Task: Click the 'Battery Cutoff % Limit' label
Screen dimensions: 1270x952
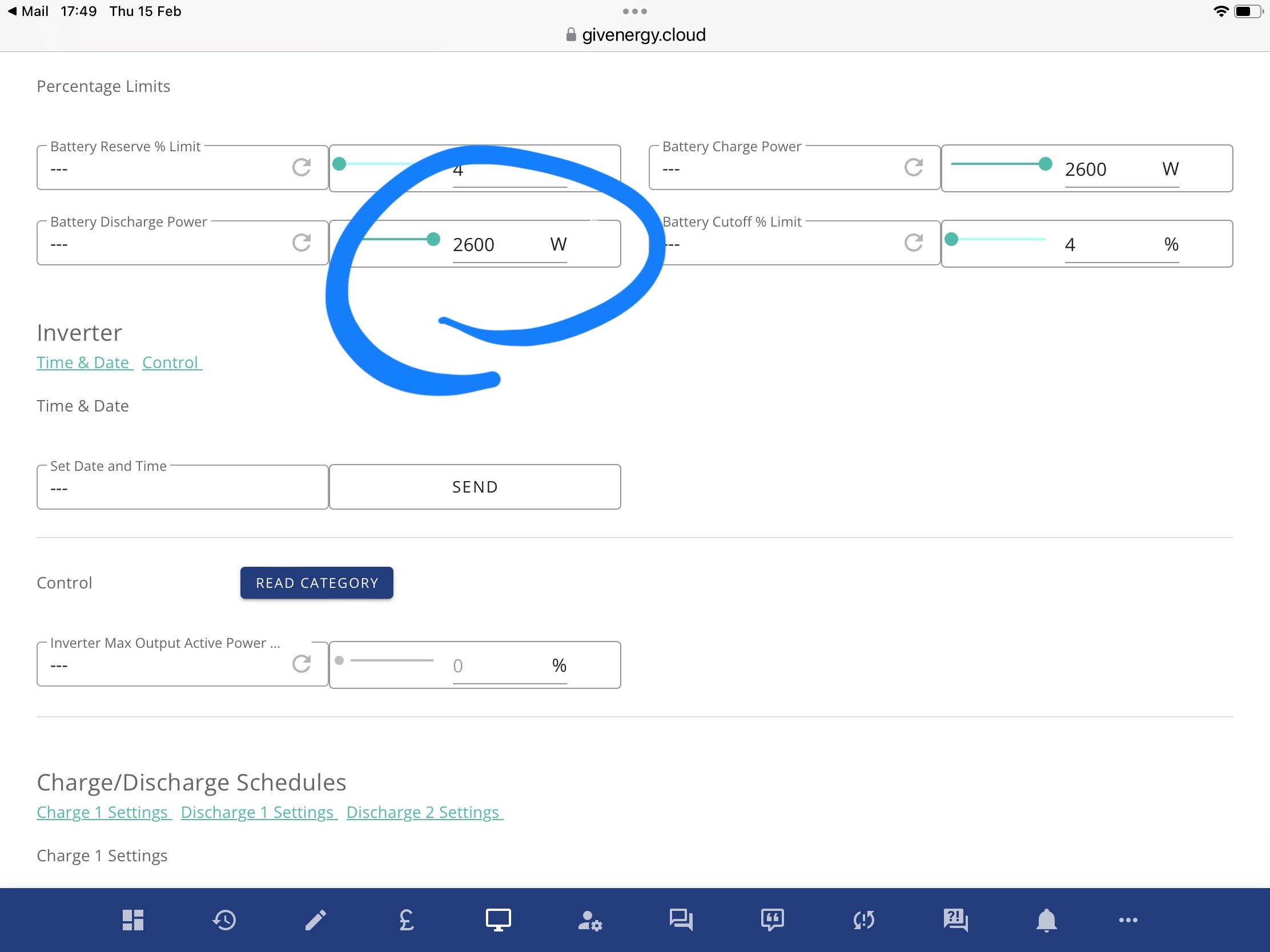Action: (x=732, y=222)
